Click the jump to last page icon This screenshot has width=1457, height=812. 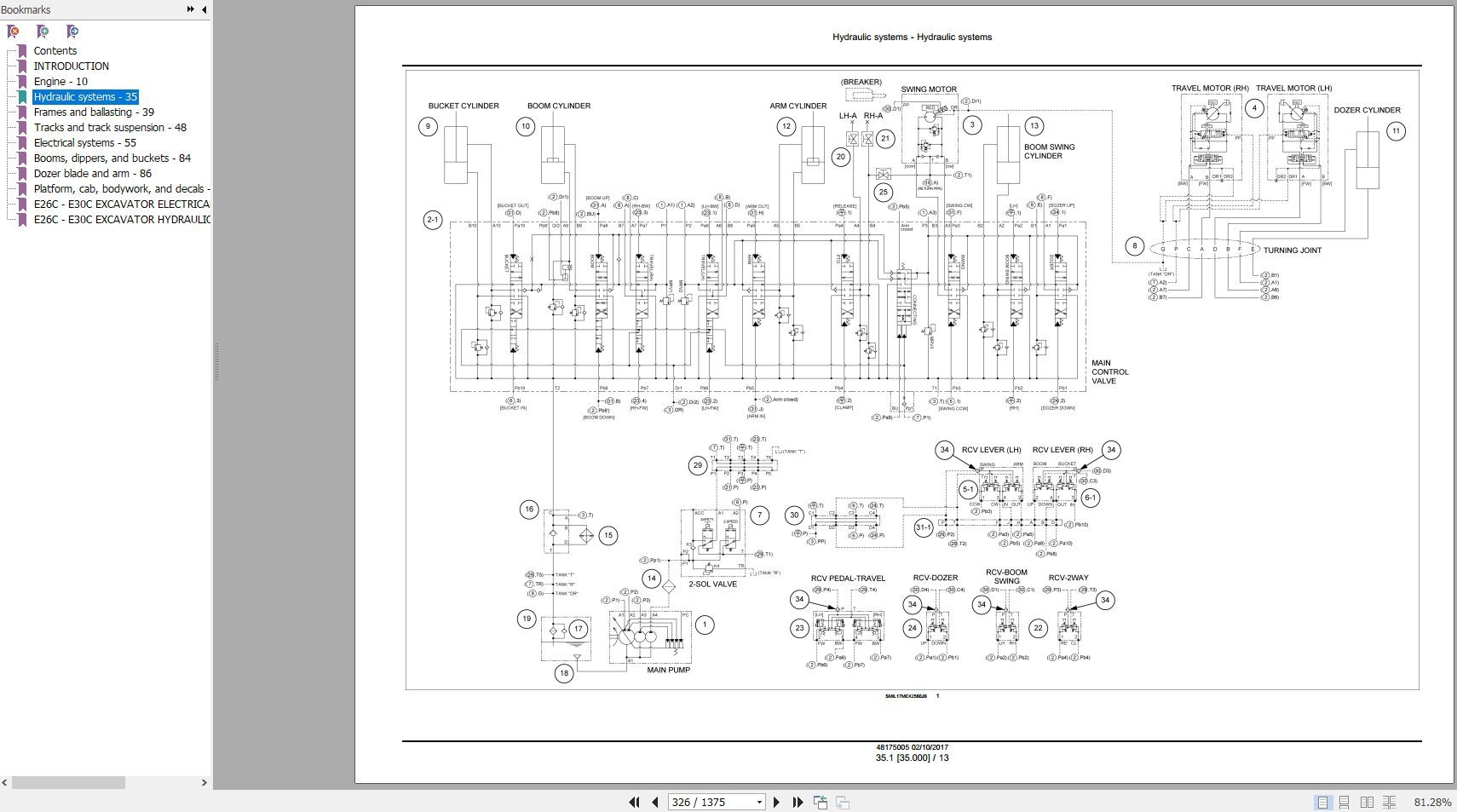(x=798, y=802)
